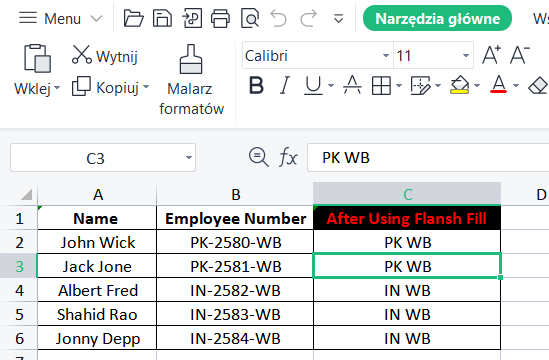
Task: Click the Select All corner triangle
Action: (26, 194)
